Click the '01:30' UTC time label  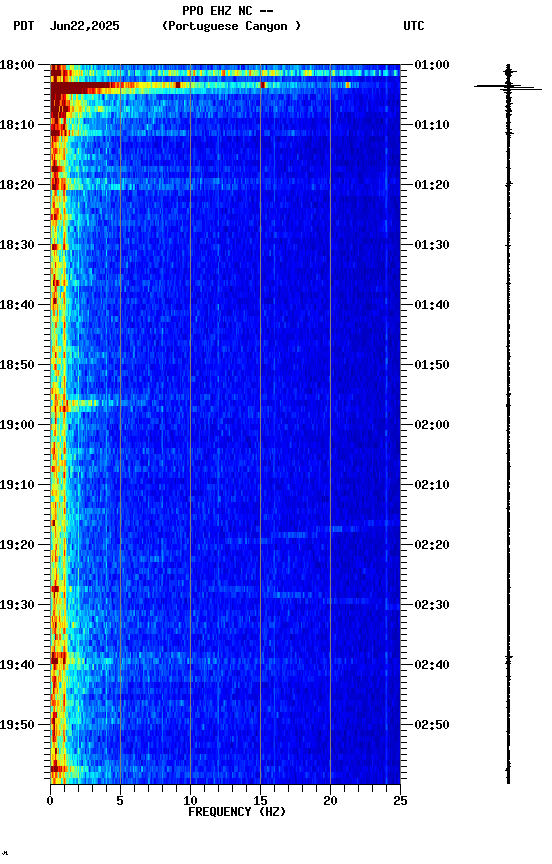pos(432,245)
